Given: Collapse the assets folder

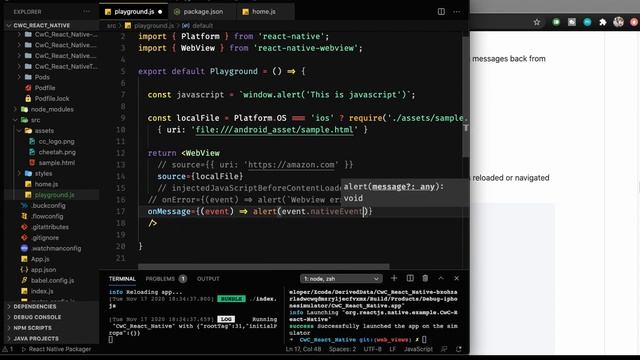Looking at the screenshot, I should click(x=44, y=131).
